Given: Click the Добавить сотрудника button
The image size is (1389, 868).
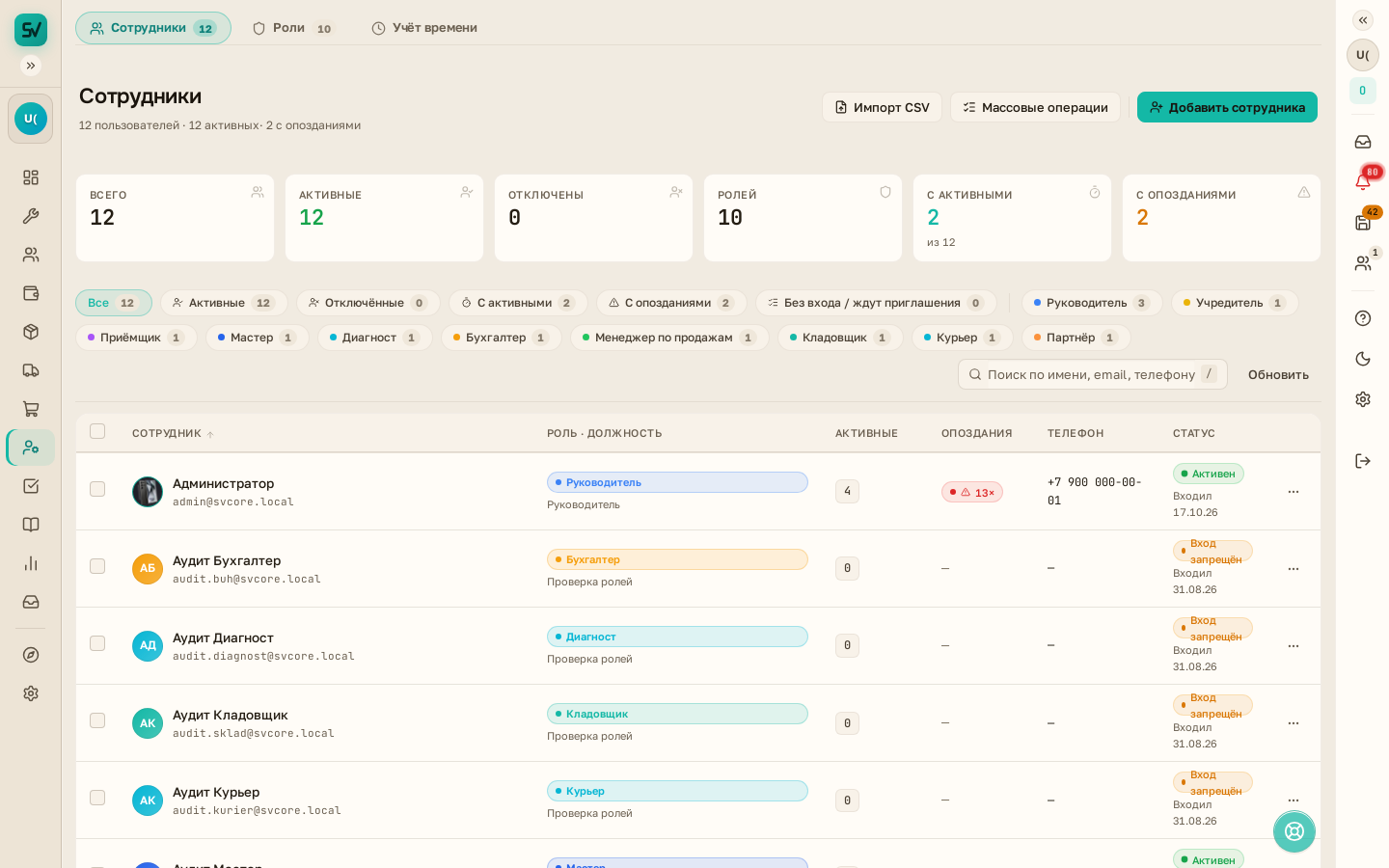Looking at the screenshot, I should (x=1227, y=107).
